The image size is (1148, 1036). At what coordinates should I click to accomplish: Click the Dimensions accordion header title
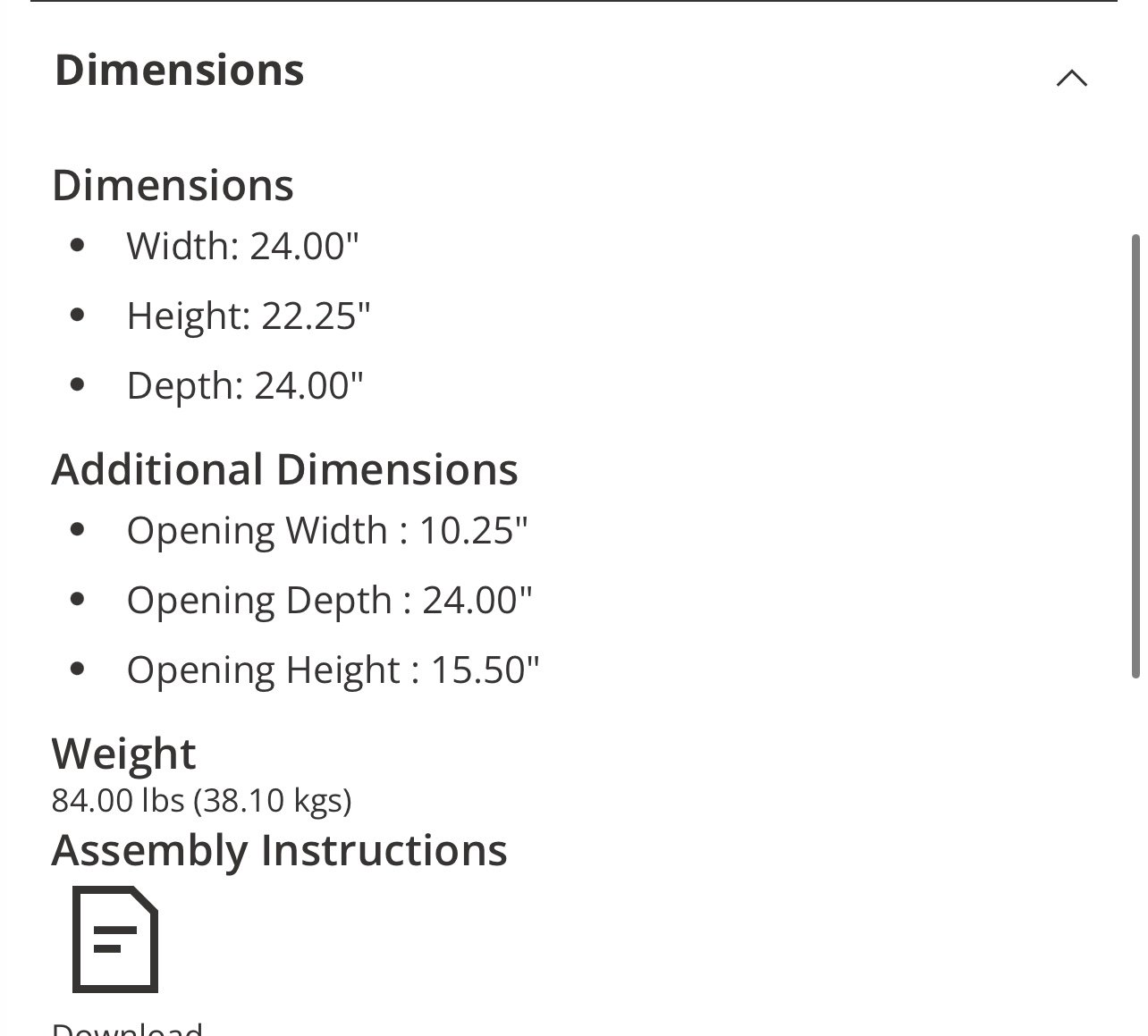(x=180, y=70)
